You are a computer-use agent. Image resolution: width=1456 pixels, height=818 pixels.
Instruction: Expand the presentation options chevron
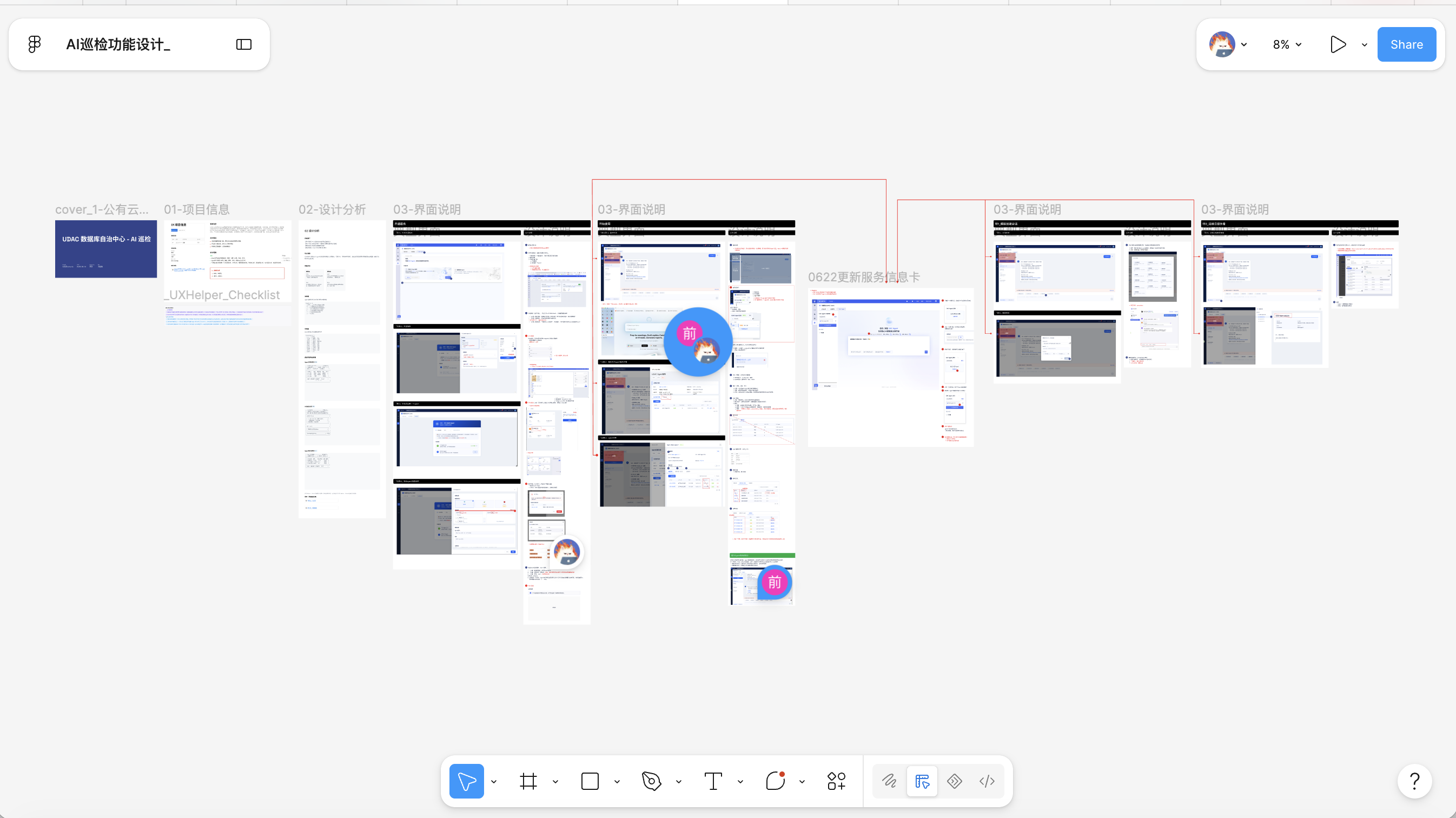[x=1365, y=45]
